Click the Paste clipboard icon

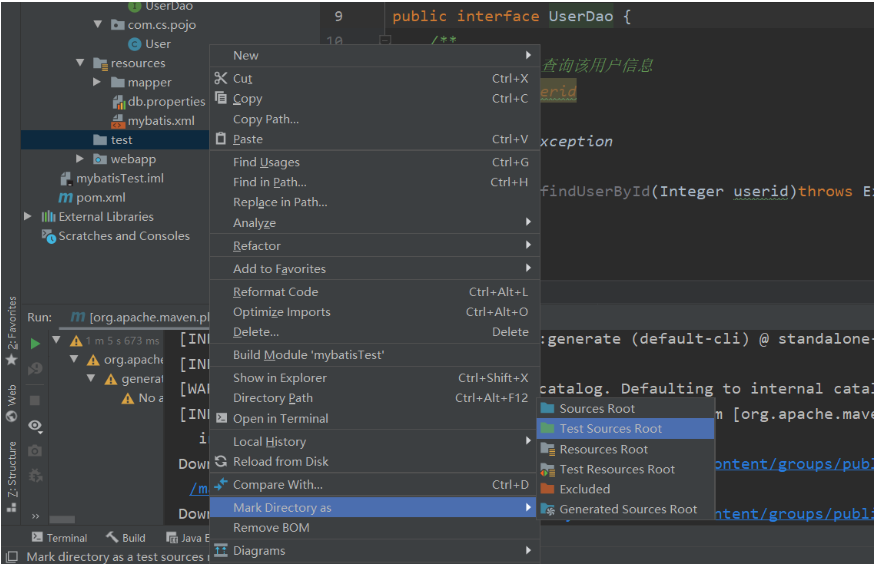pos(221,138)
